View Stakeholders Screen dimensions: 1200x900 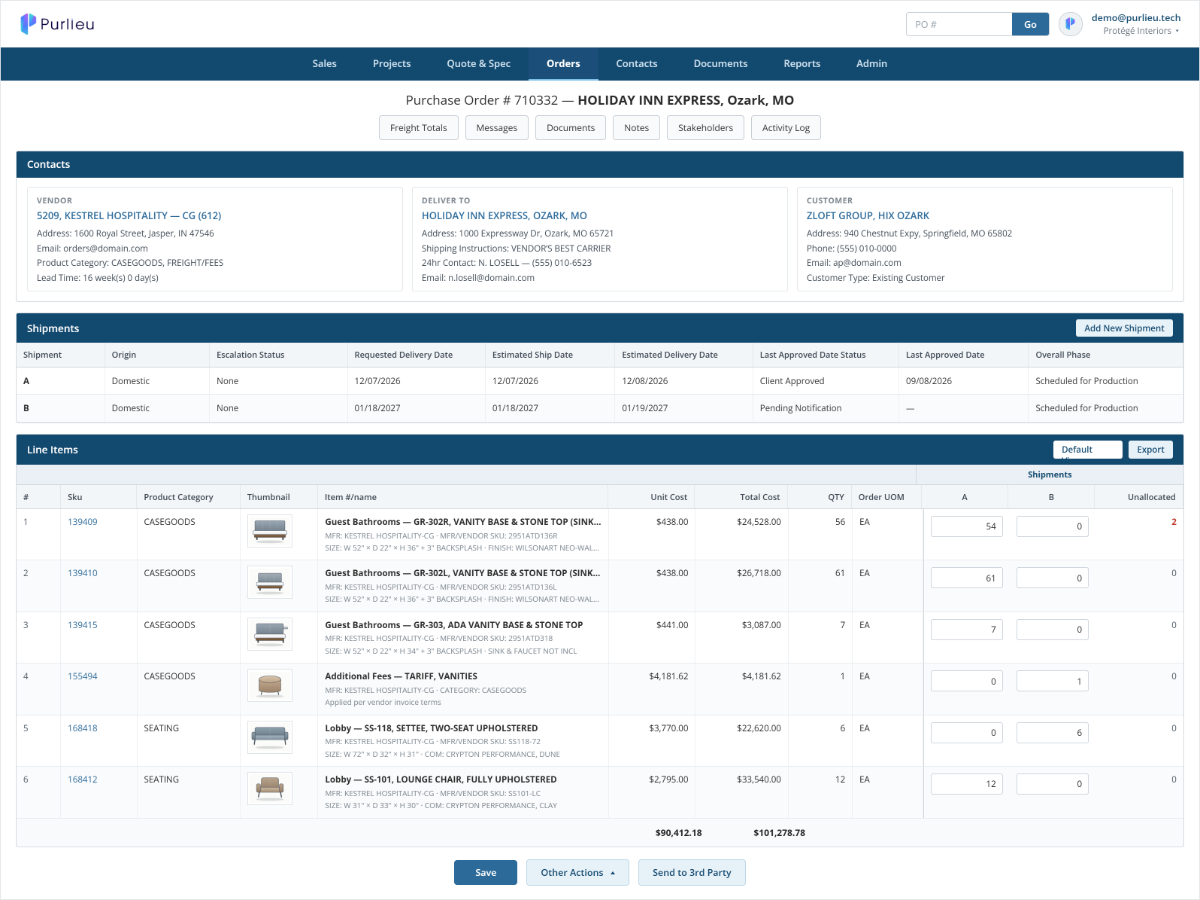pyautogui.click(x=706, y=128)
